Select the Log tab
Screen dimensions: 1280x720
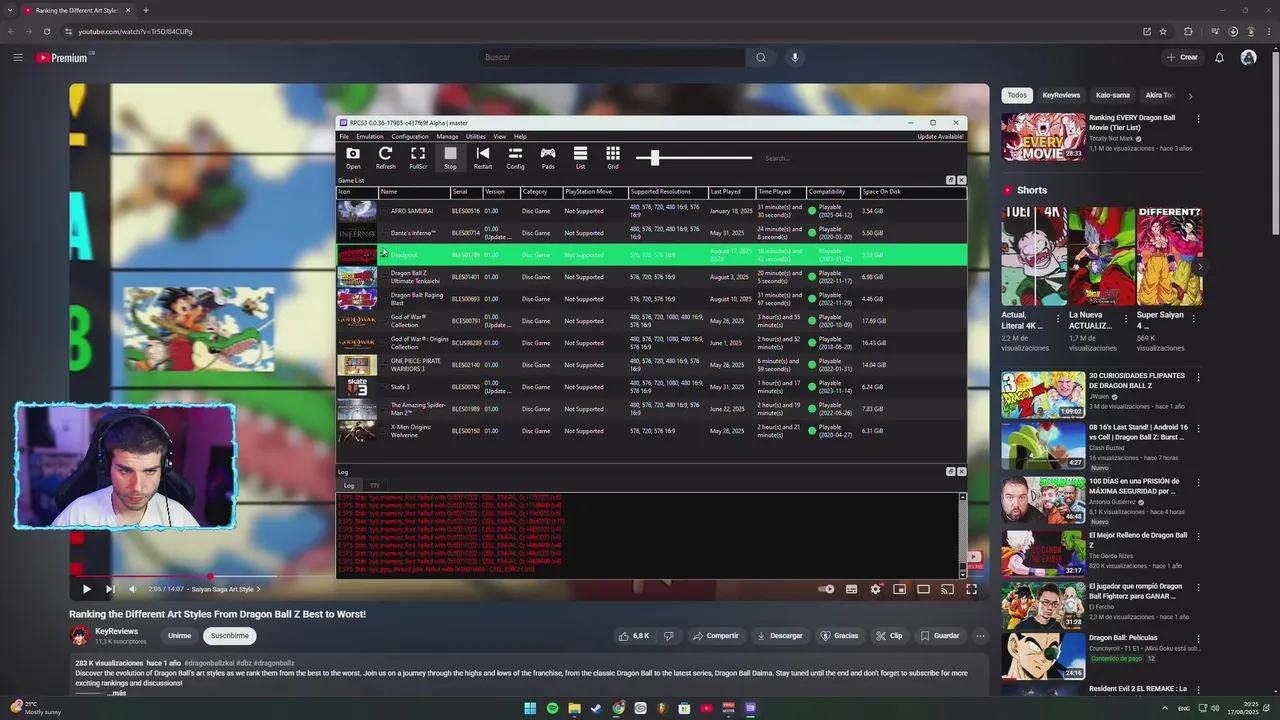[349, 486]
